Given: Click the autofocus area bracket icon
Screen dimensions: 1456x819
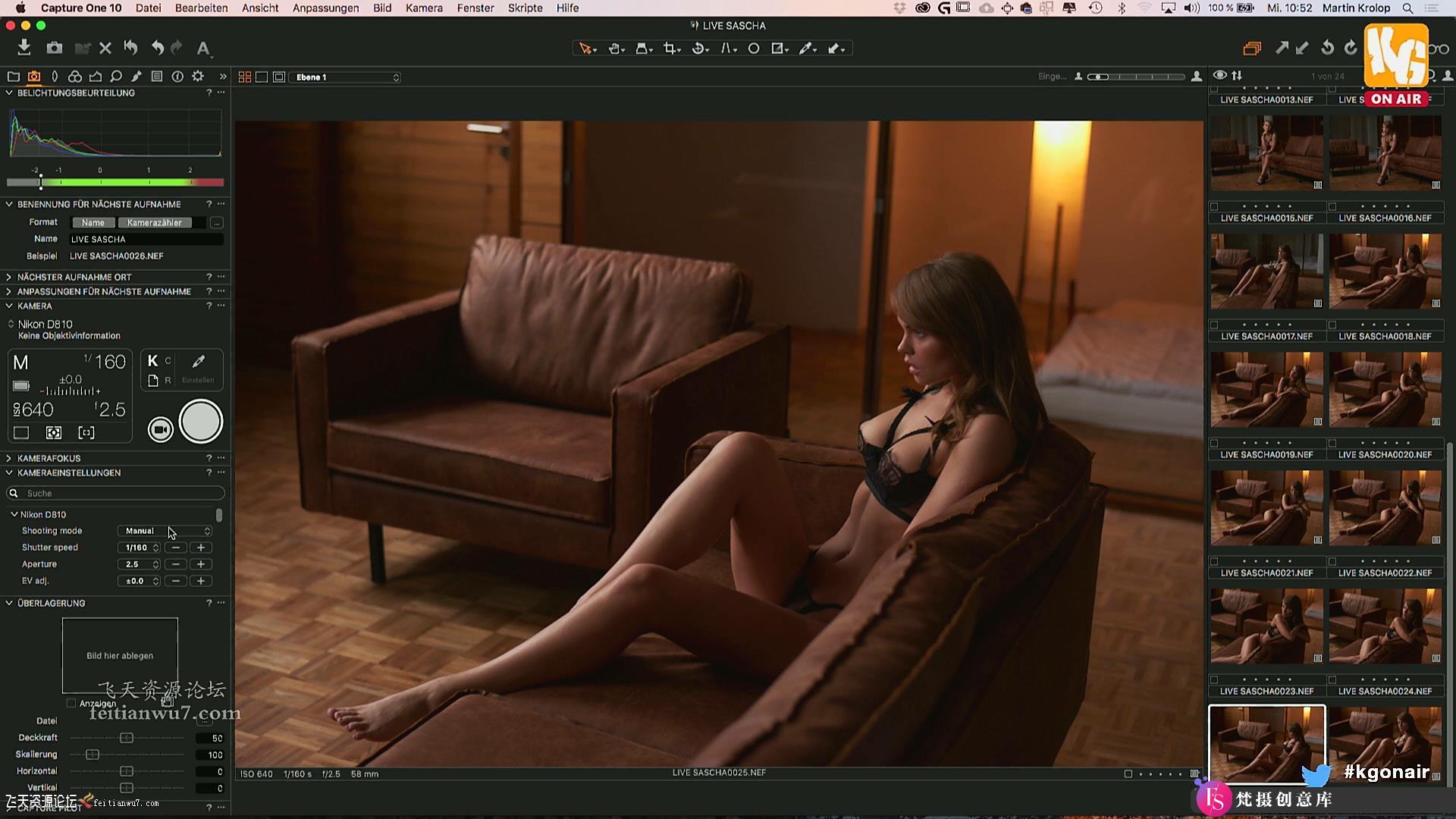Looking at the screenshot, I should (x=86, y=432).
